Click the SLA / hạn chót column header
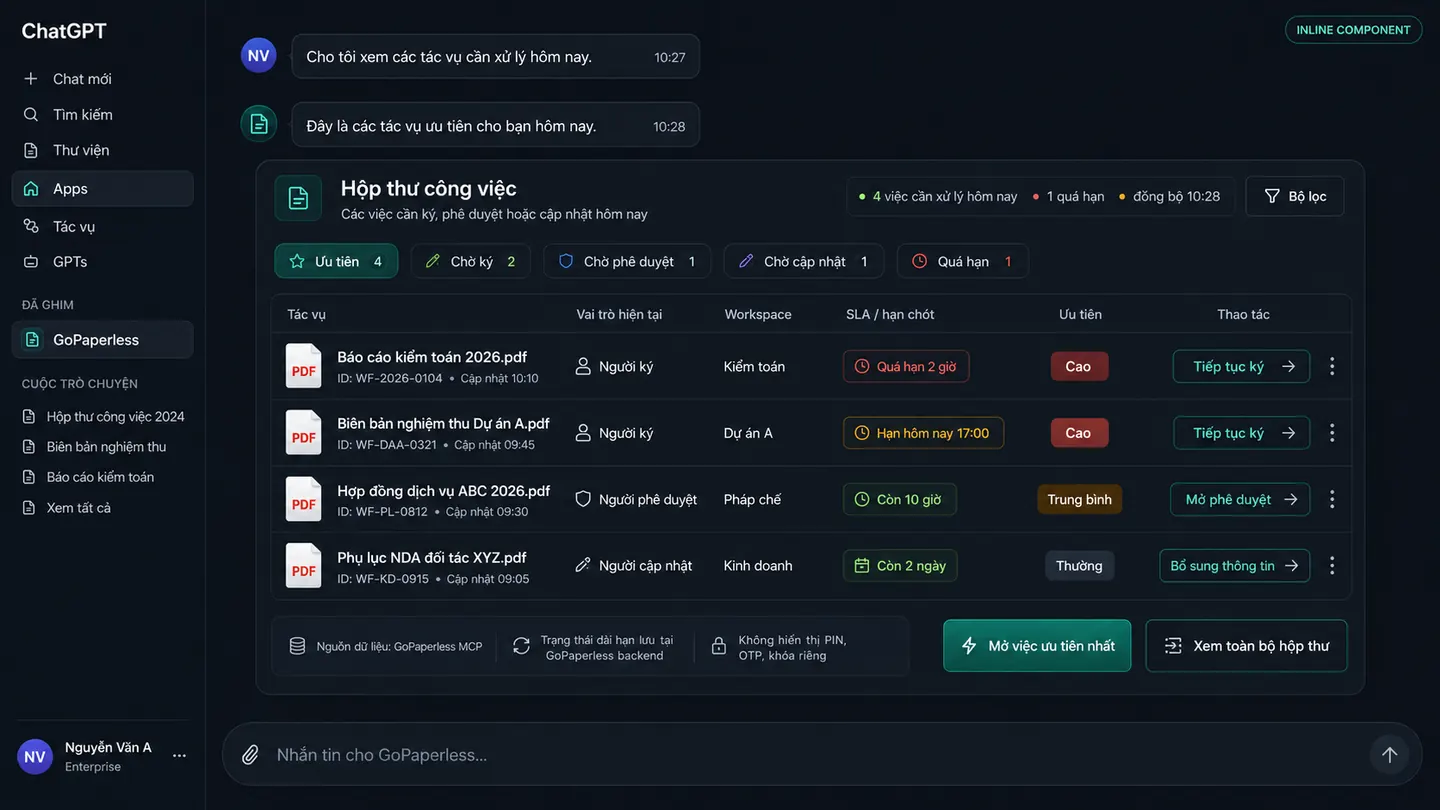 tap(890, 314)
